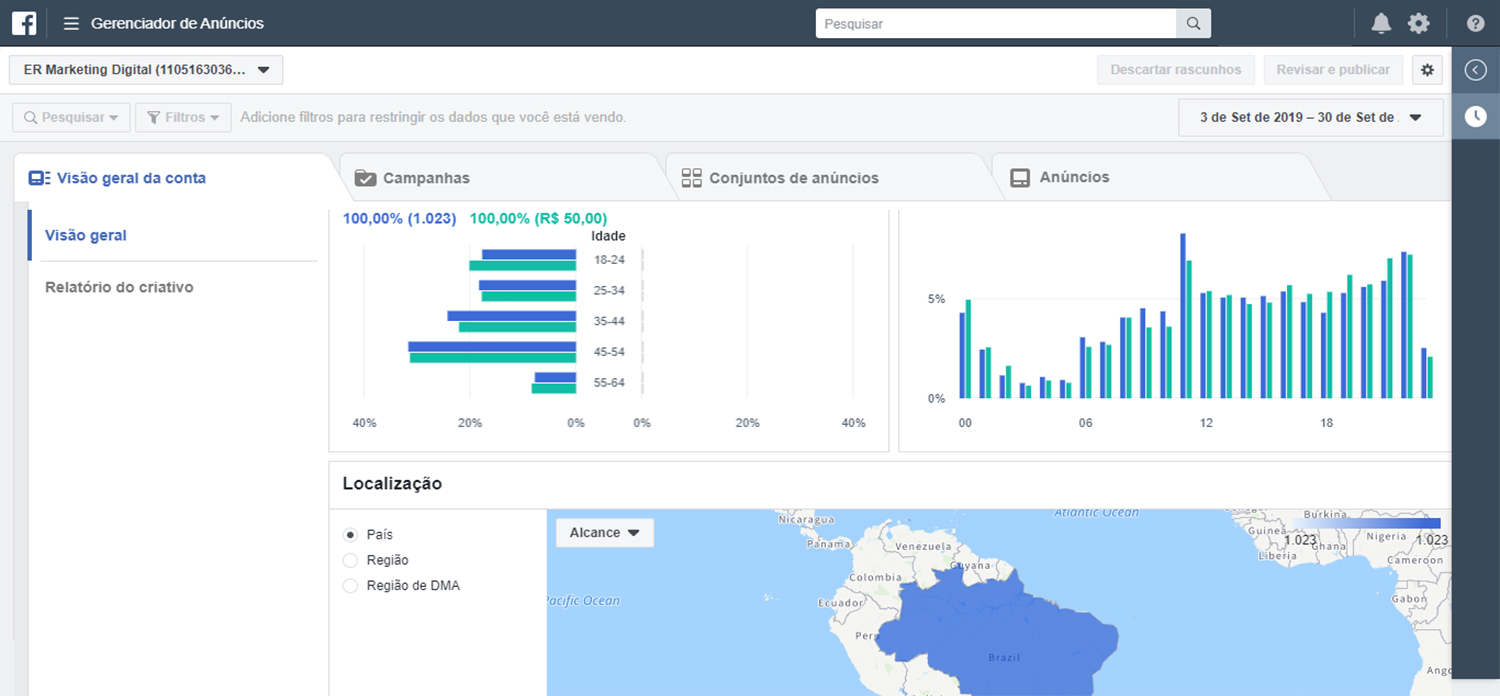Select the País radio button
Viewport: 1500px width, 696px height.
pos(350,535)
